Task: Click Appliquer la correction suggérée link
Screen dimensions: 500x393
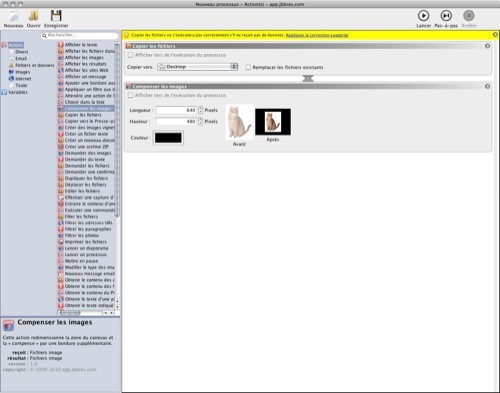Action: [317, 35]
